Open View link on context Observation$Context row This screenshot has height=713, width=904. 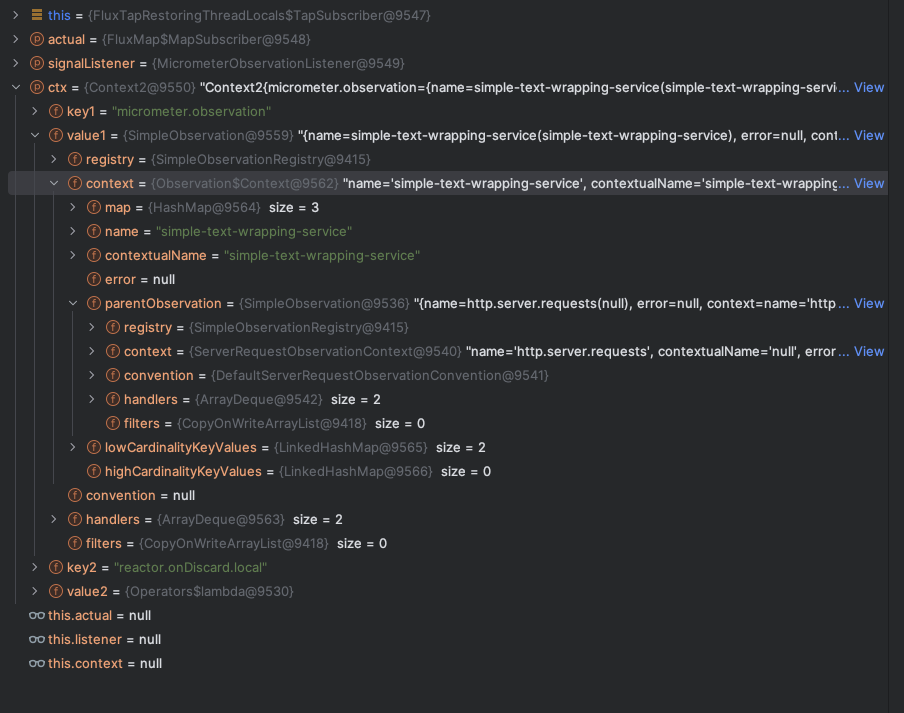(x=869, y=183)
